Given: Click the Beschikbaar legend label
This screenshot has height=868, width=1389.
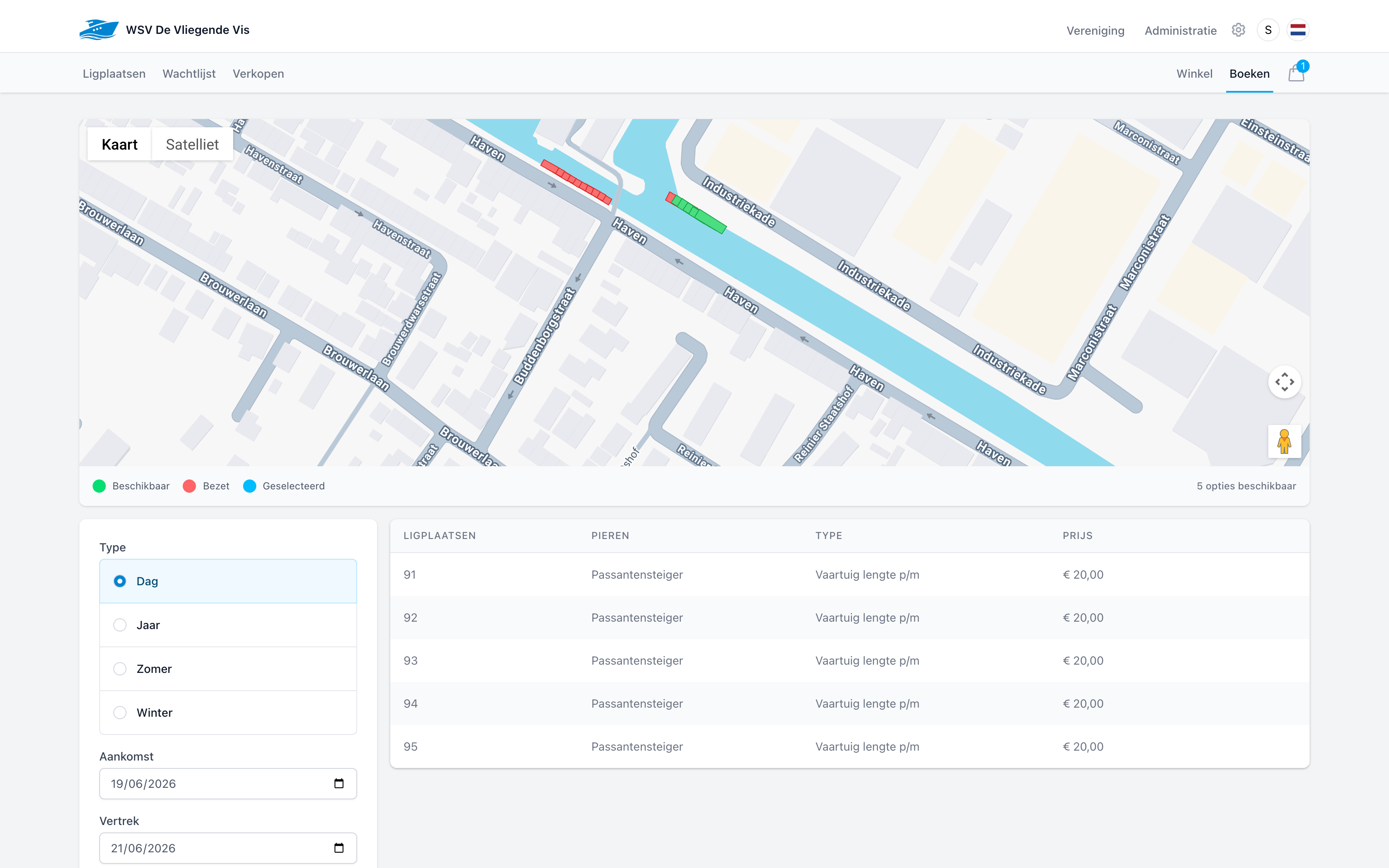Looking at the screenshot, I should coord(141,486).
